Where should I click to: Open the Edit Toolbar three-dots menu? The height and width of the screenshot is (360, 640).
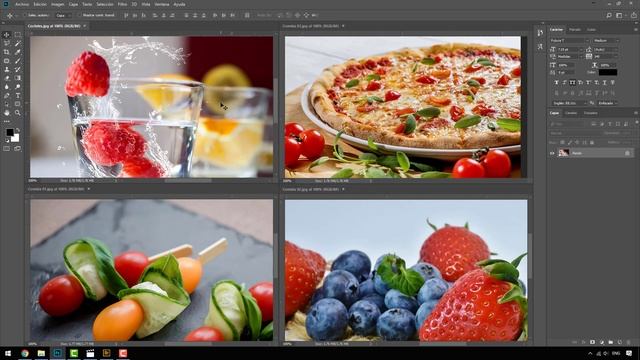7,121
